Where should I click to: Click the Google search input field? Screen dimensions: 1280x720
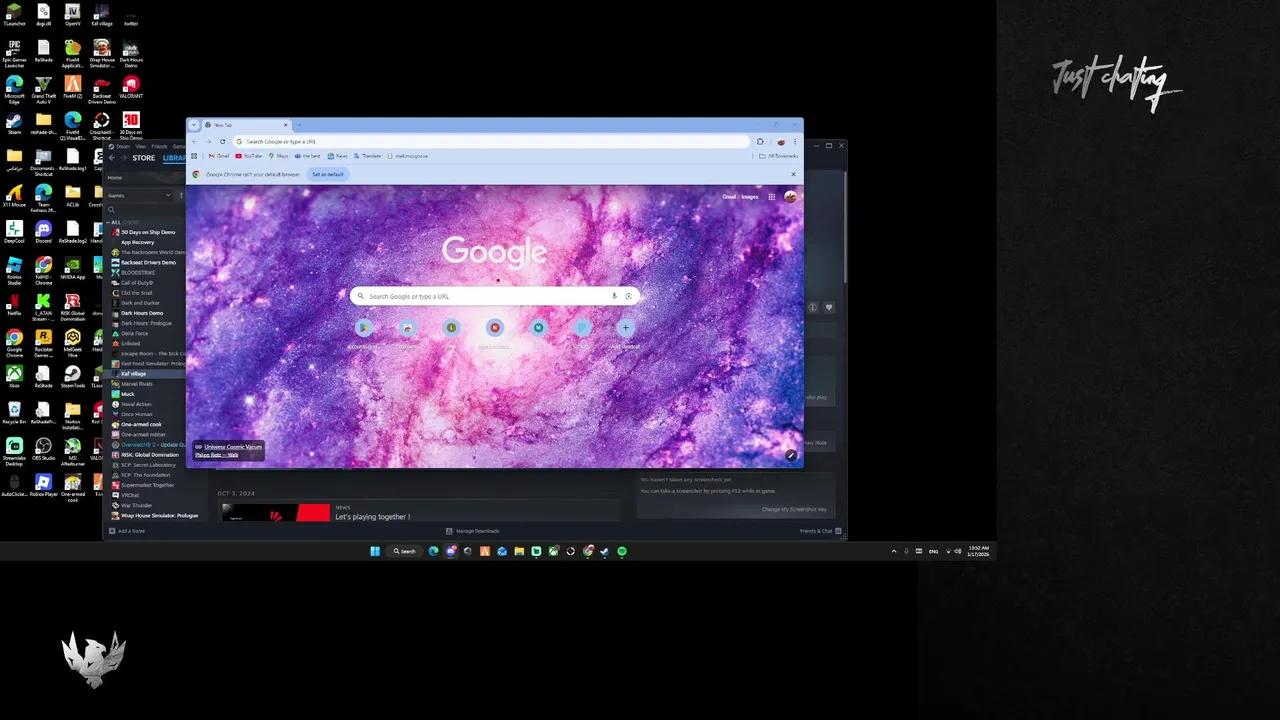pos(480,296)
